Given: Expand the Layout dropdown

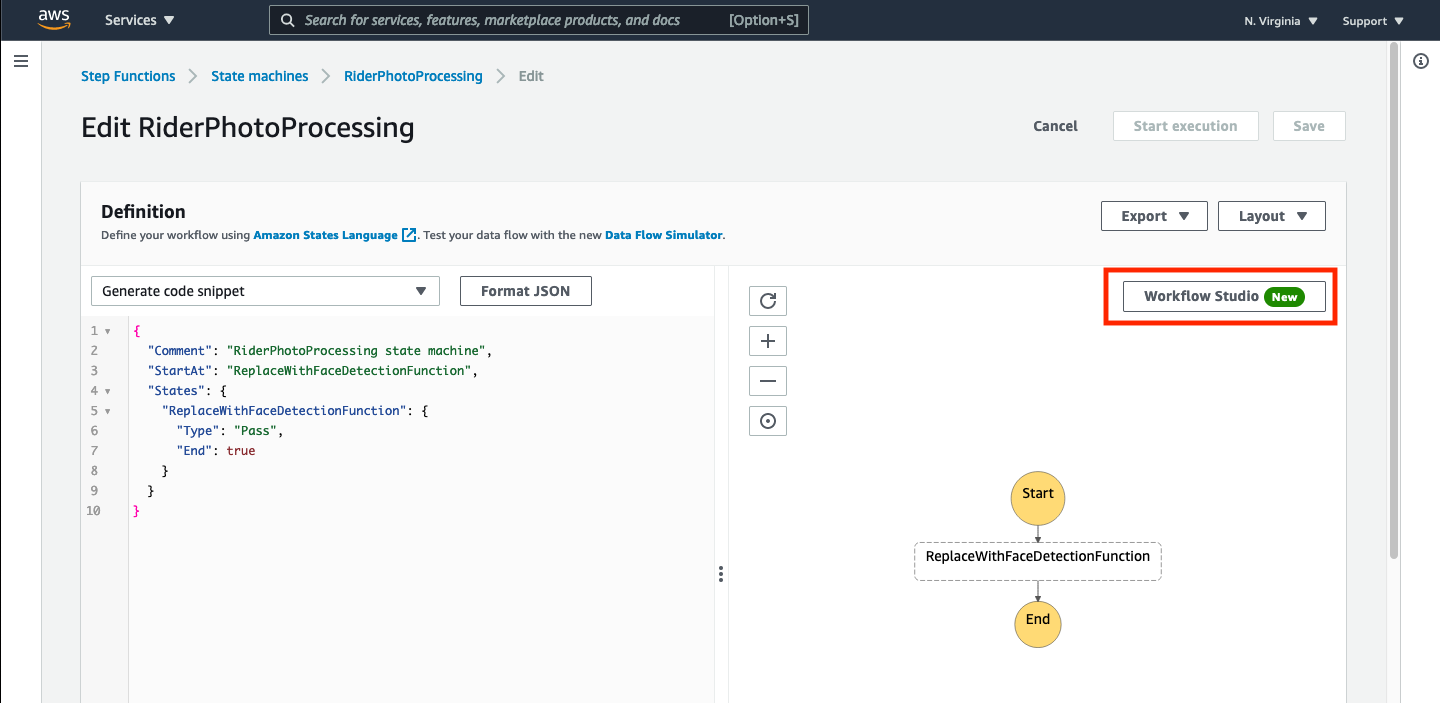Looking at the screenshot, I should click(x=1272, y=216).
